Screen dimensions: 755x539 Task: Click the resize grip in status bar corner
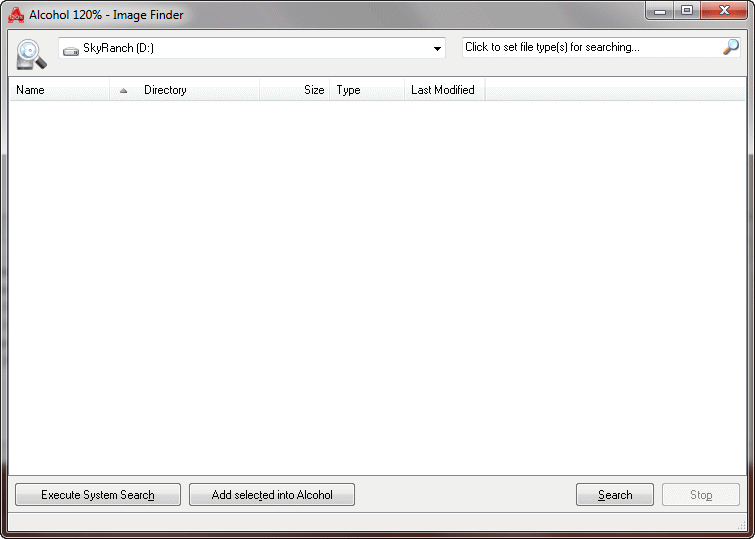pyautogui.click(x=742, y=524)
